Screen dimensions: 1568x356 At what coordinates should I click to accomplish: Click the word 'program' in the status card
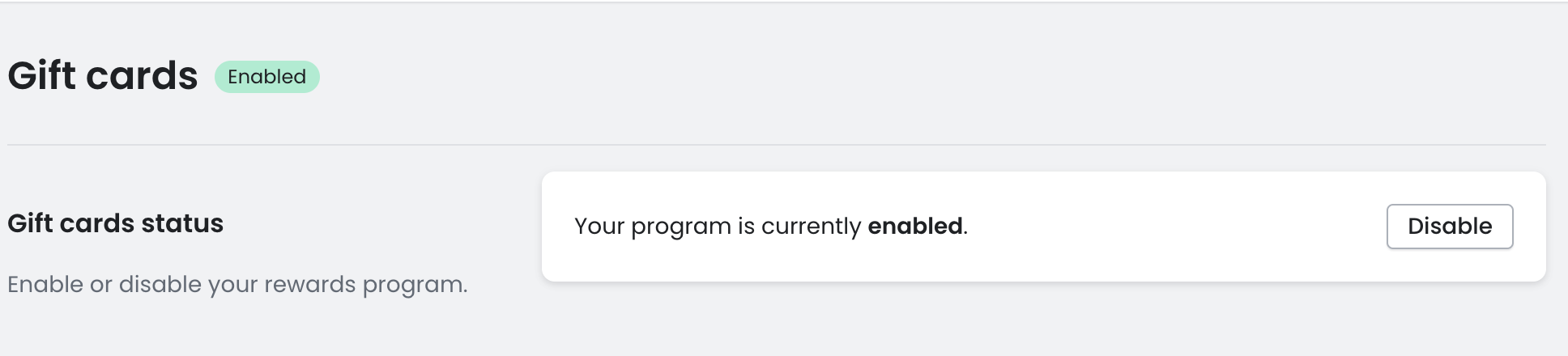[x=680, y=227]
